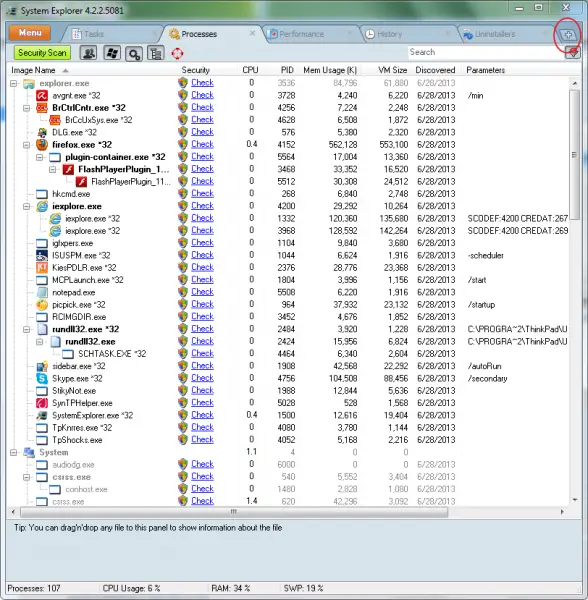Screen dimensions: 588x600
Task: Collapse the explorer.exe tree node
Action: (x=14, y=83)
